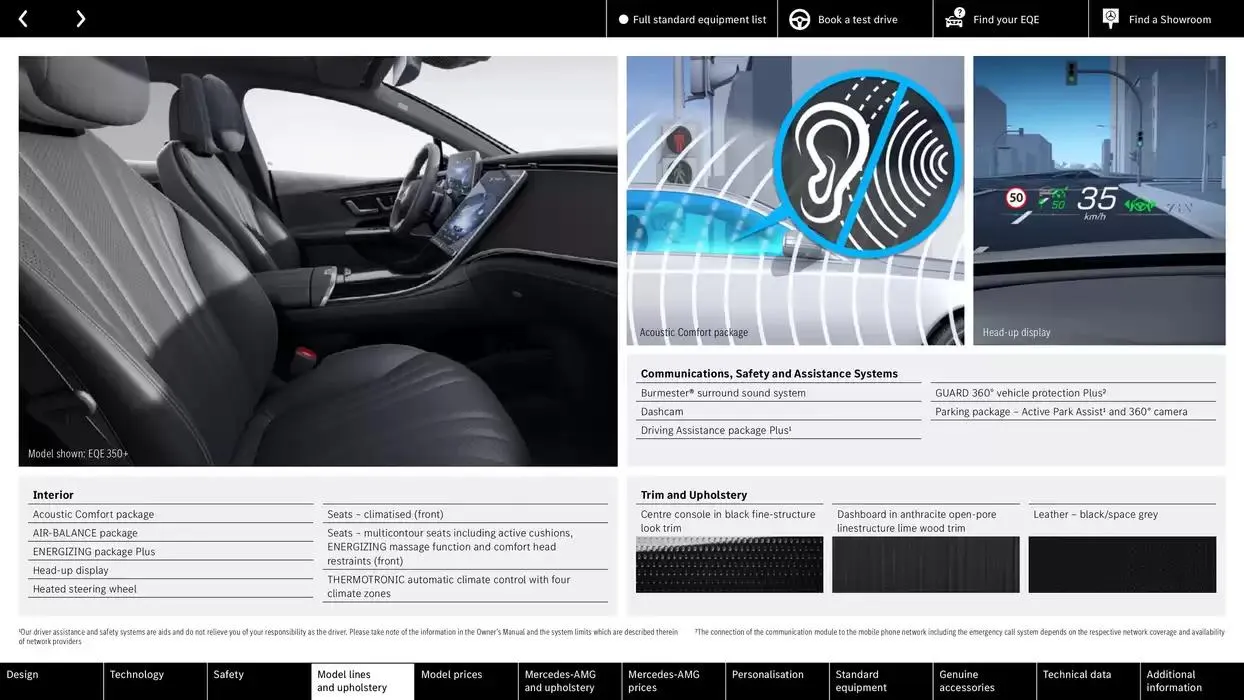
Task: Select anthracite open-pore lime wood swatch
Action: pos(926,565)
